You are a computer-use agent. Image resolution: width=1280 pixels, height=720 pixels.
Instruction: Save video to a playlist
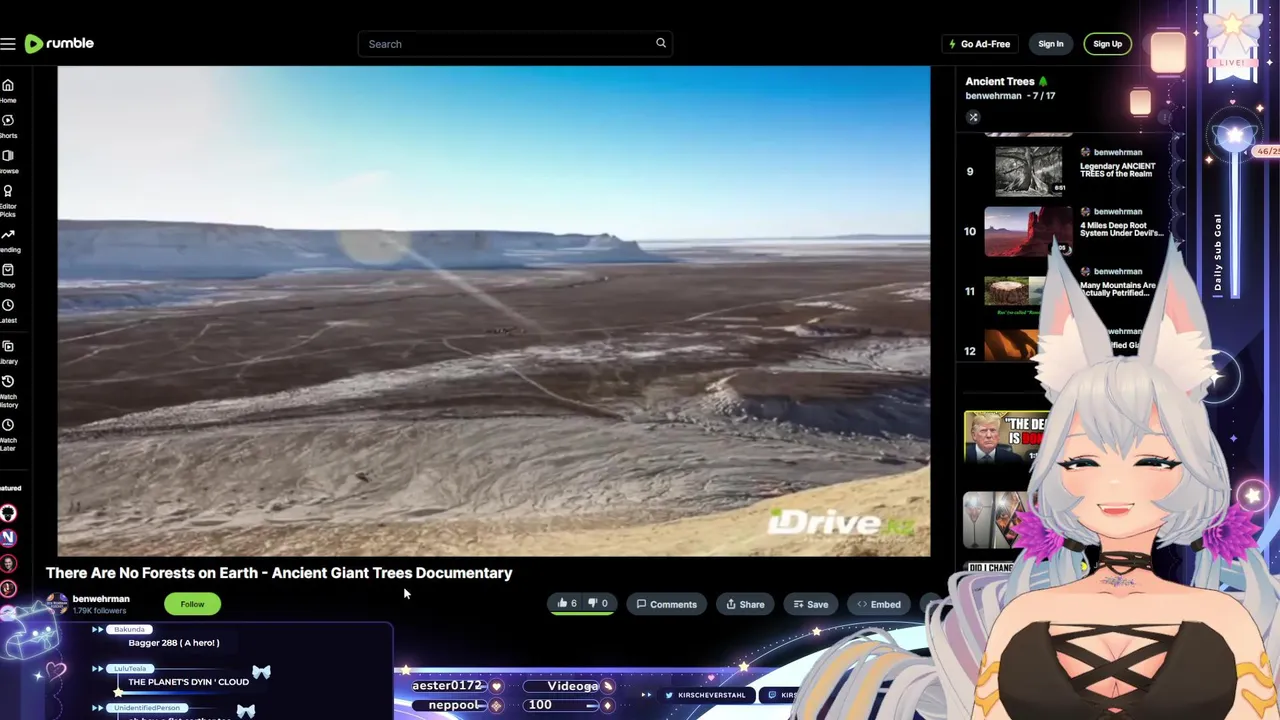810,604
